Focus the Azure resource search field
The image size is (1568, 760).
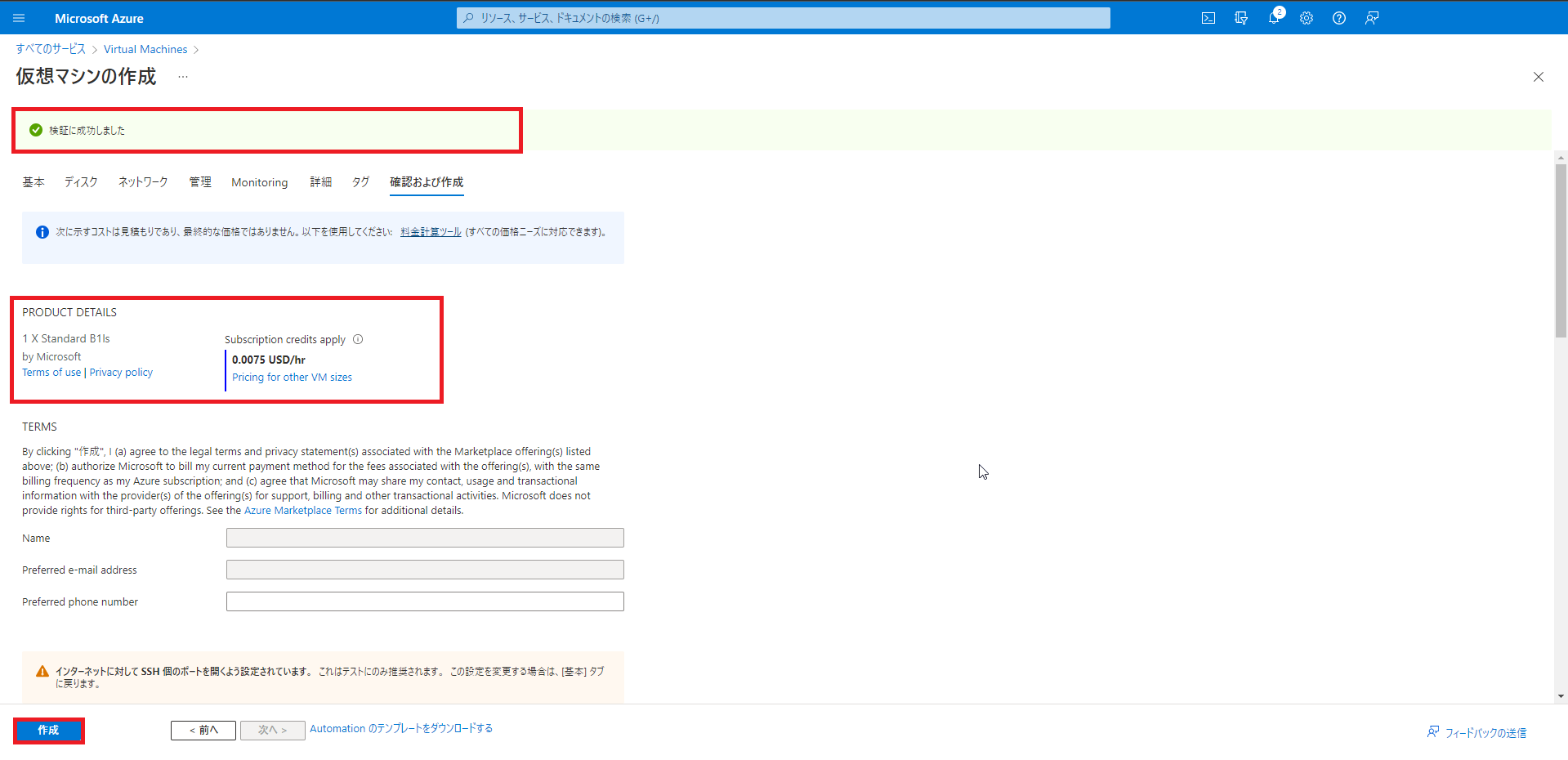pyautogui.click(x=783, y=18)
